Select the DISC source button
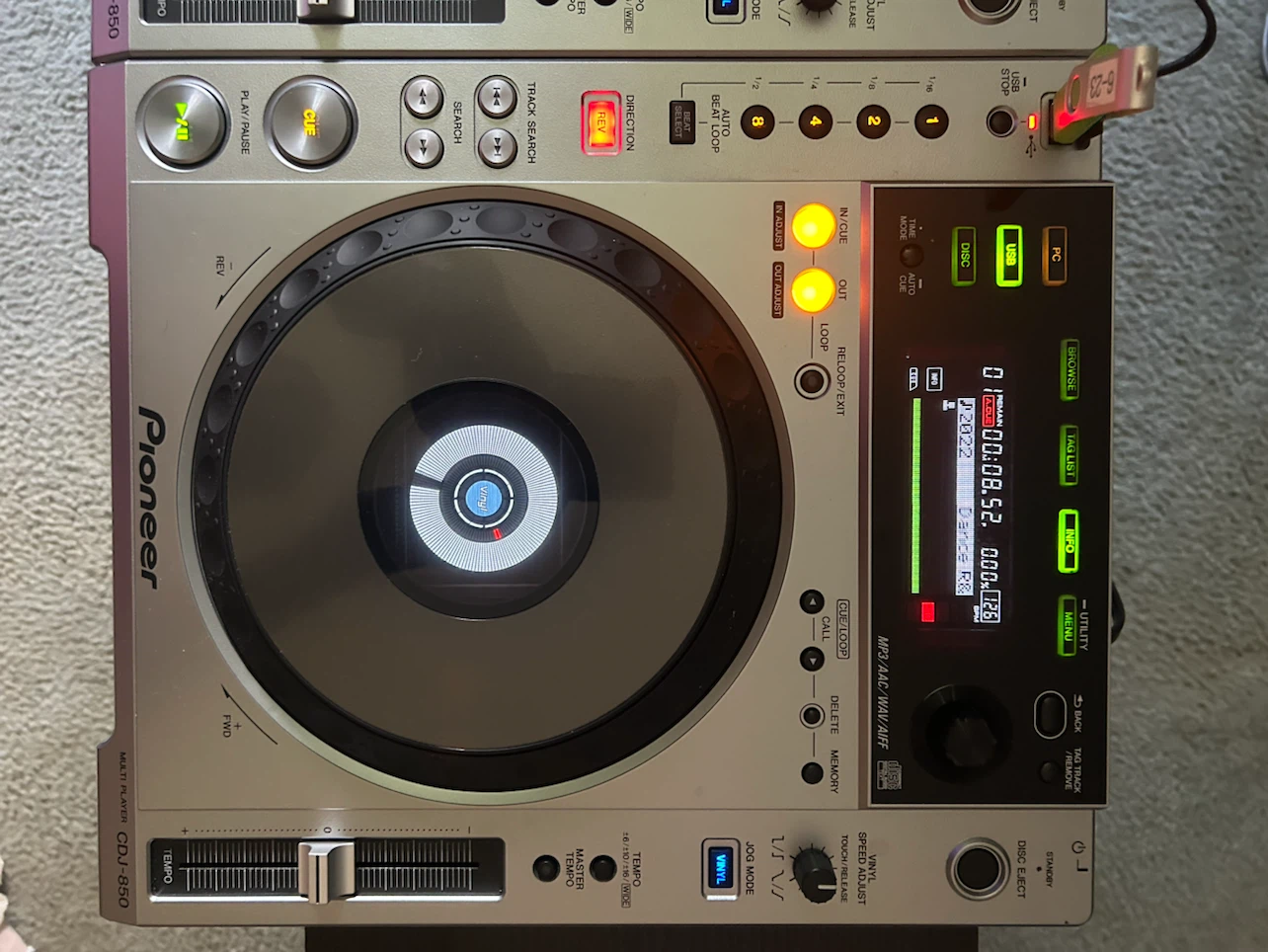 [964, 256]
